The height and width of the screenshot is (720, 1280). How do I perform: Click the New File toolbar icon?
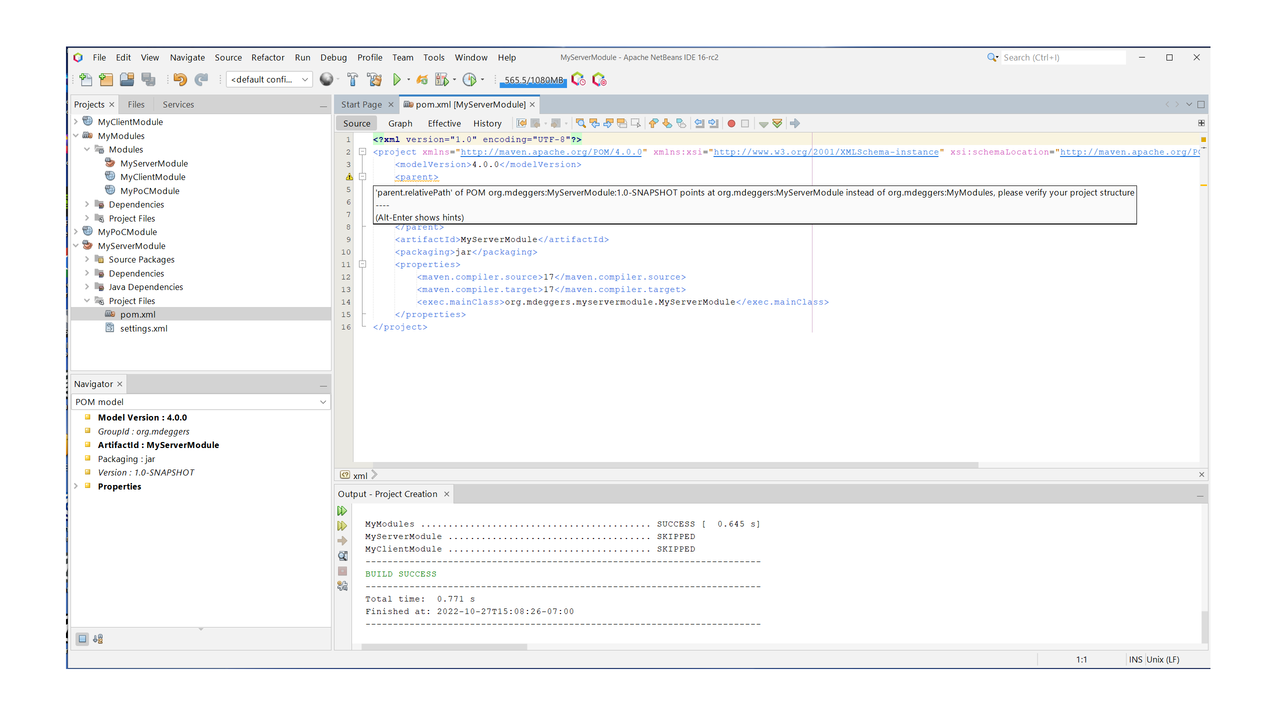point(85,79)
